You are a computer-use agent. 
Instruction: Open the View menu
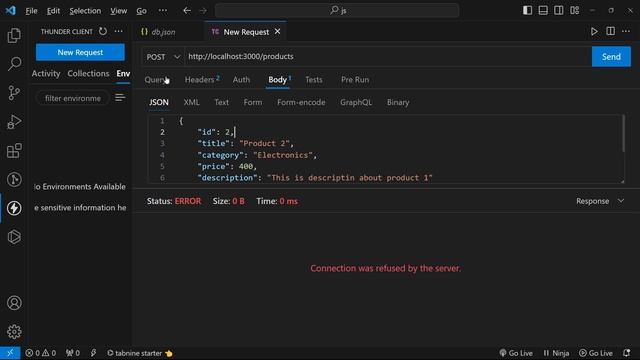click(118, 11)
